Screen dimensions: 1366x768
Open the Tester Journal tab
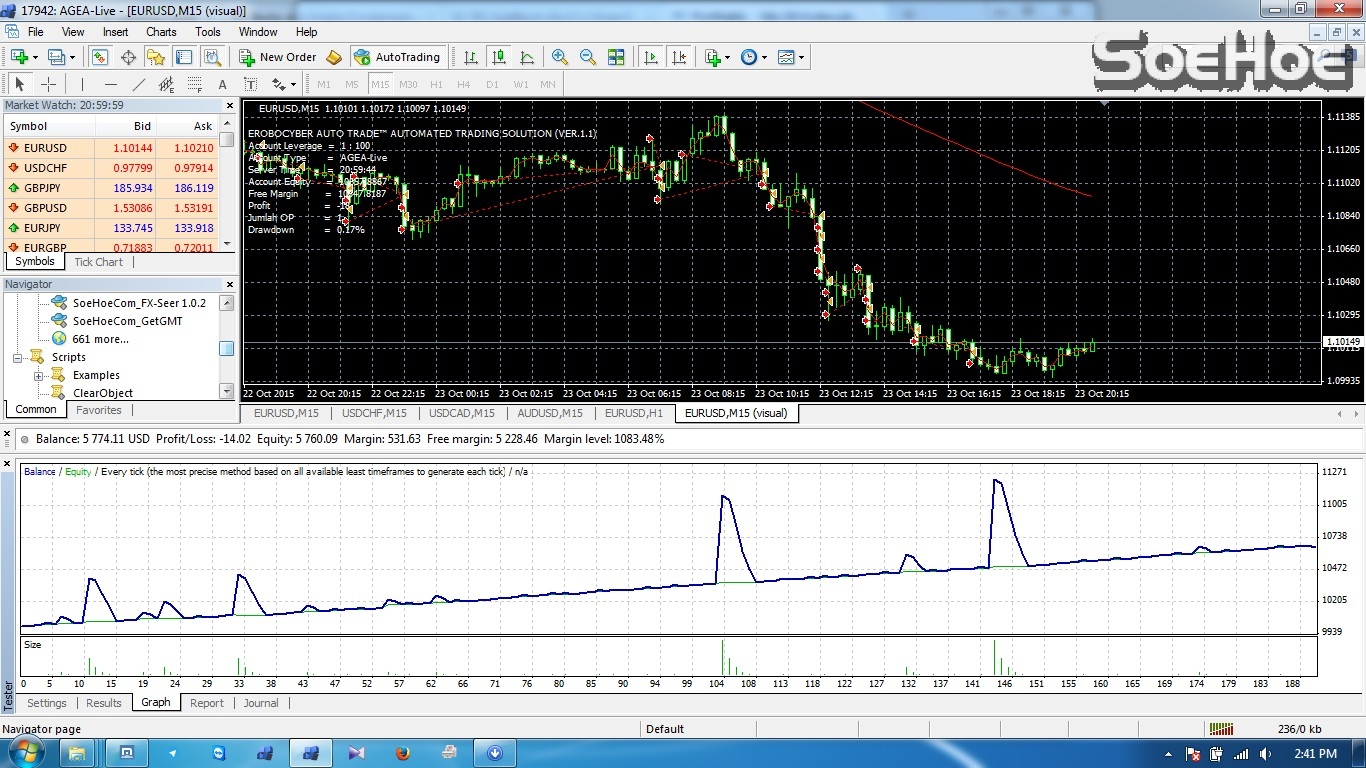point(260,703)
